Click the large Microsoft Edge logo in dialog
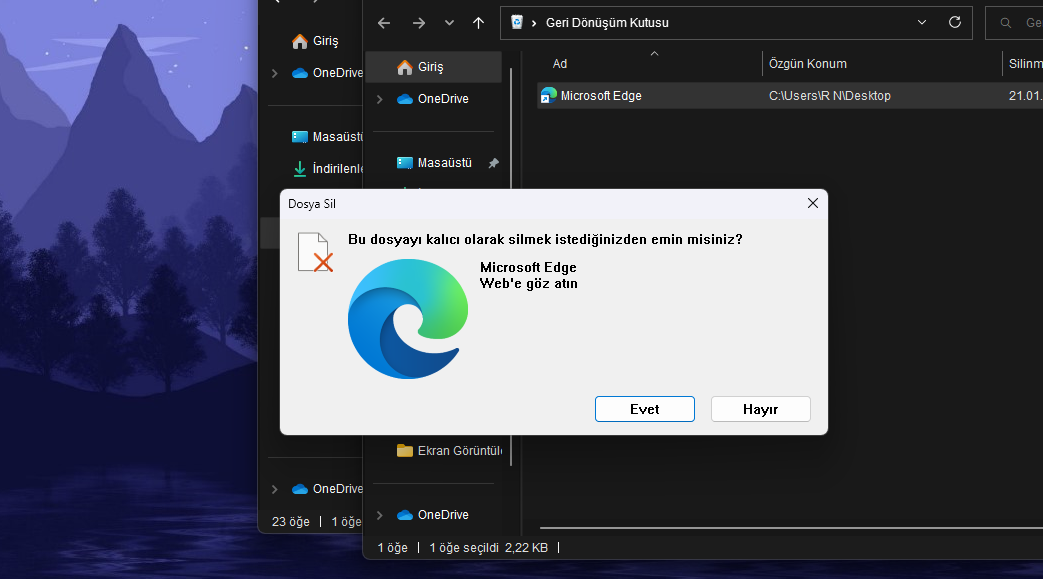The height and width of the screenshot is (579, 1043). click(x=408, y=319)
